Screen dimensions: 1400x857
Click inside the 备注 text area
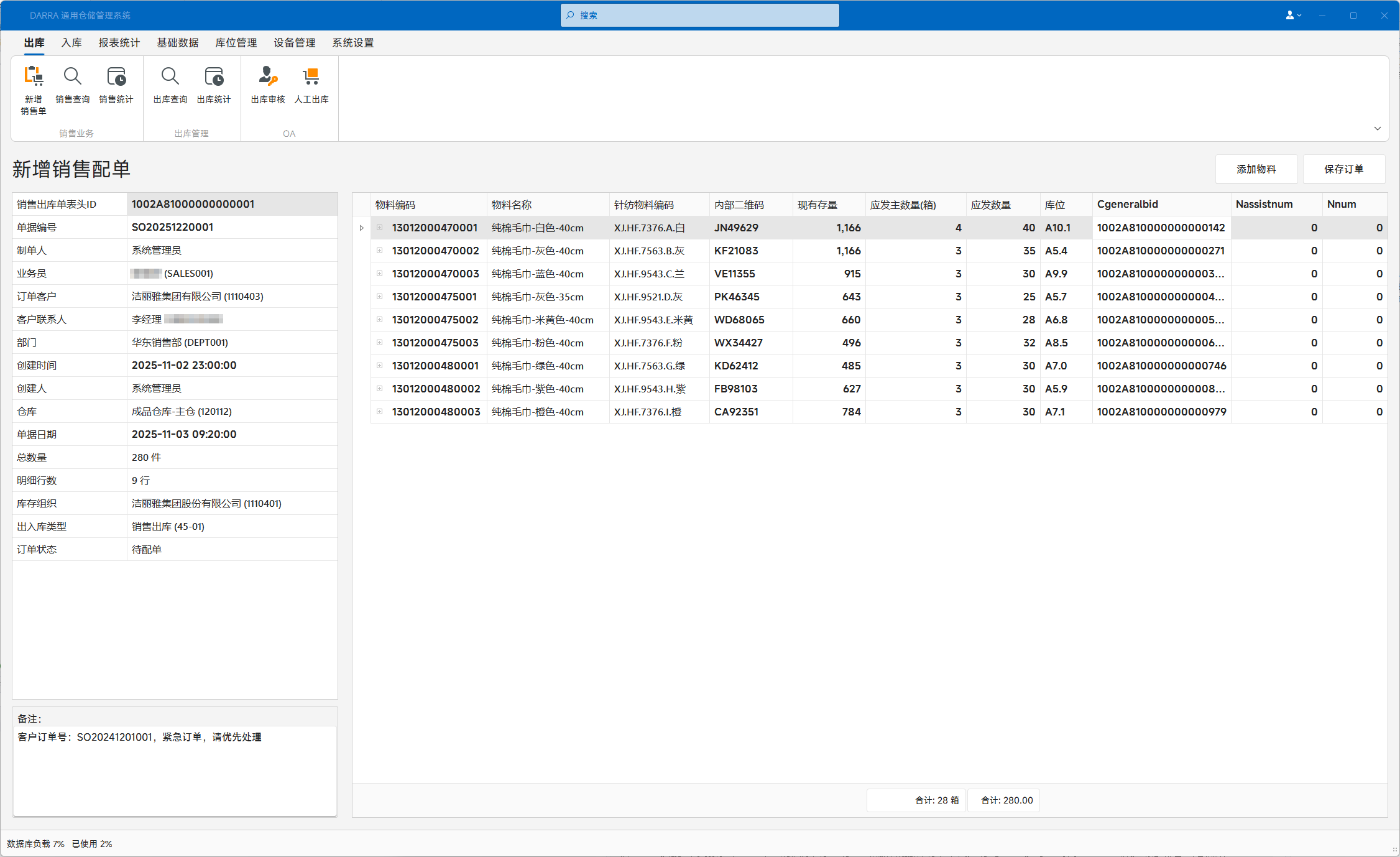point(175,770)
